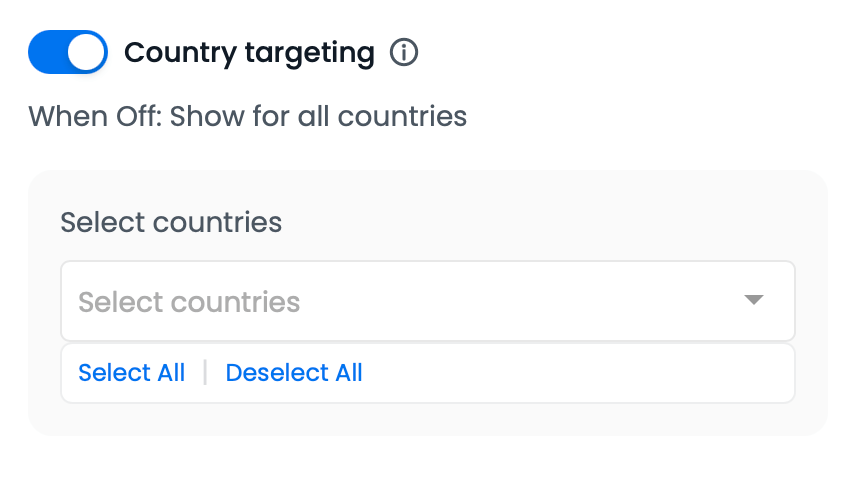Turn off the Country targeting switch
The image size is (852, 480).
coord(67,53)
